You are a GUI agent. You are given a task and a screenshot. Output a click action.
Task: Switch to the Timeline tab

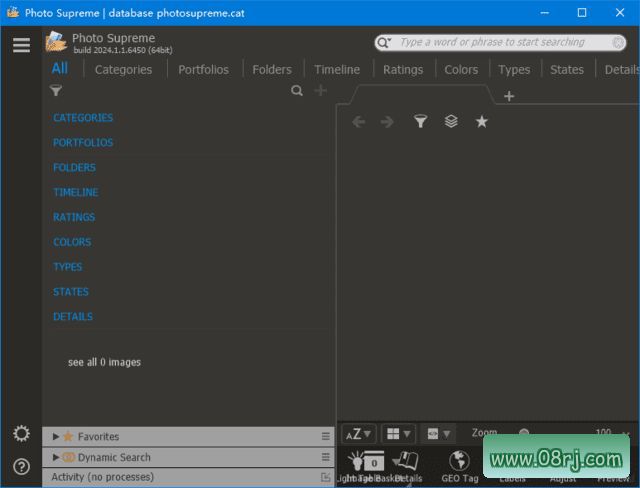pos(337,69)
